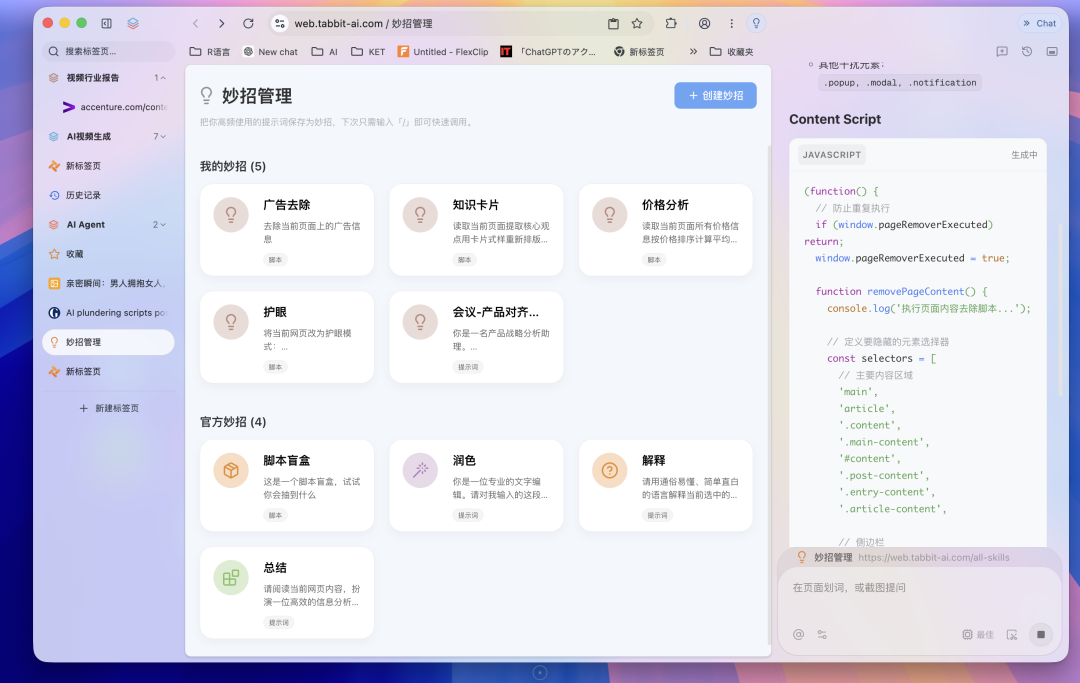Open the 广告去除 skill card
This screenshot has width=1080, height=683.
click(x=287, y=230)
